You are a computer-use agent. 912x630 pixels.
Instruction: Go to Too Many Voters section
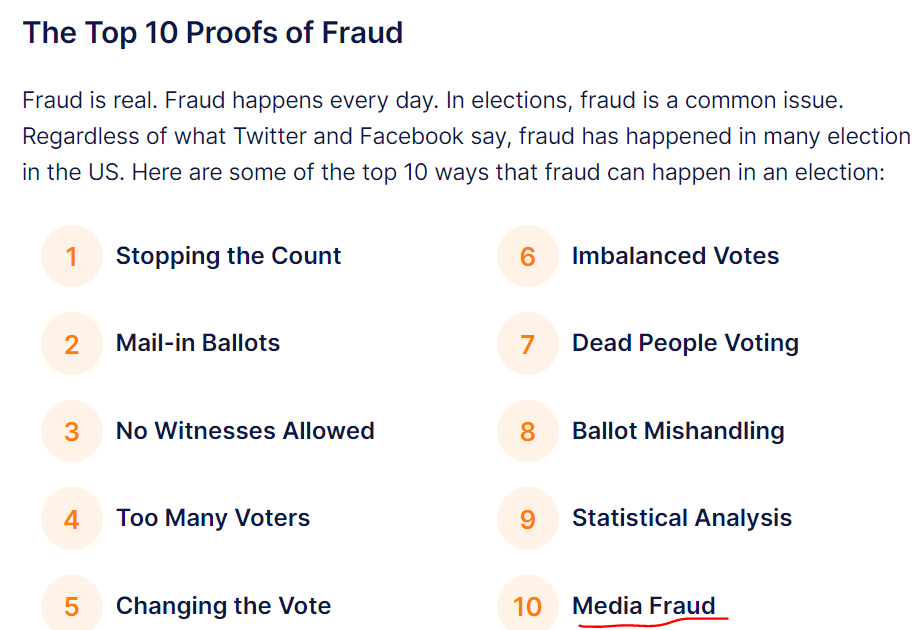(x=213, y=518)
